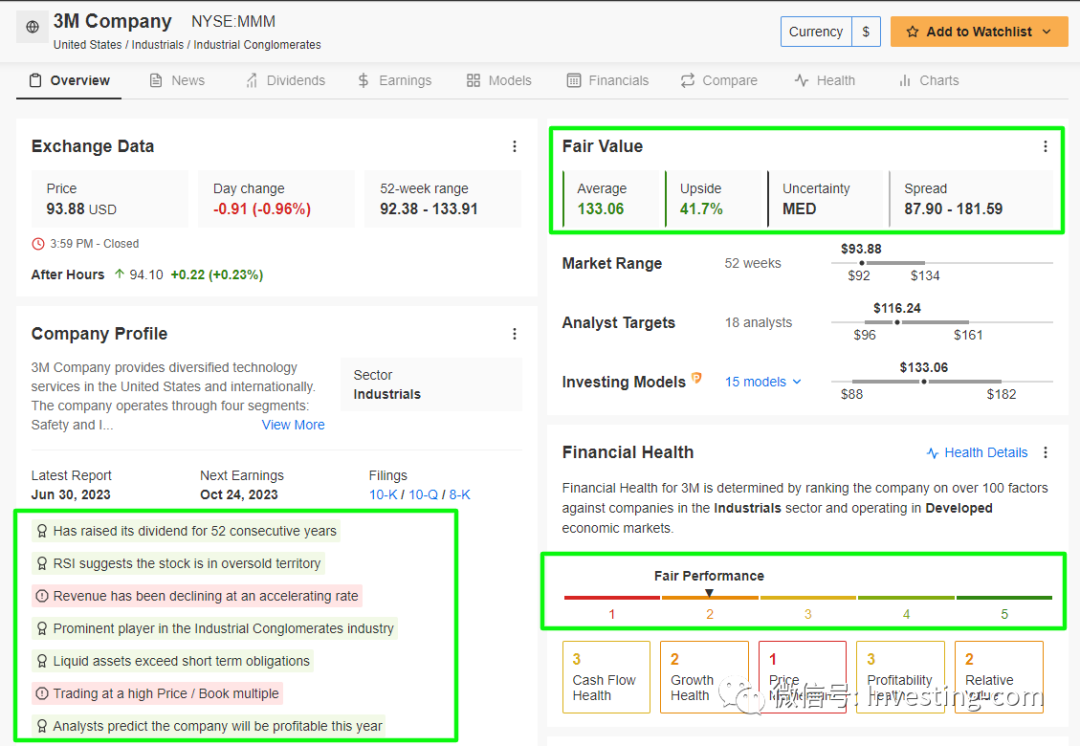Click the clipboard icon on the Overview tab

(x=35, y=81)
